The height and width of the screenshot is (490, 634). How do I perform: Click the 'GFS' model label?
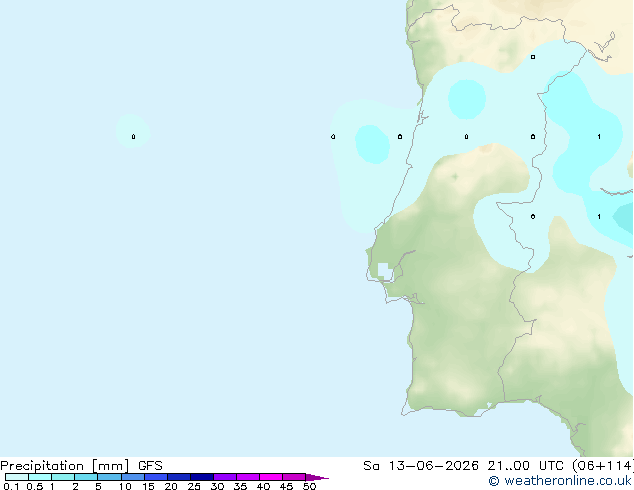(x=150, y=466)
